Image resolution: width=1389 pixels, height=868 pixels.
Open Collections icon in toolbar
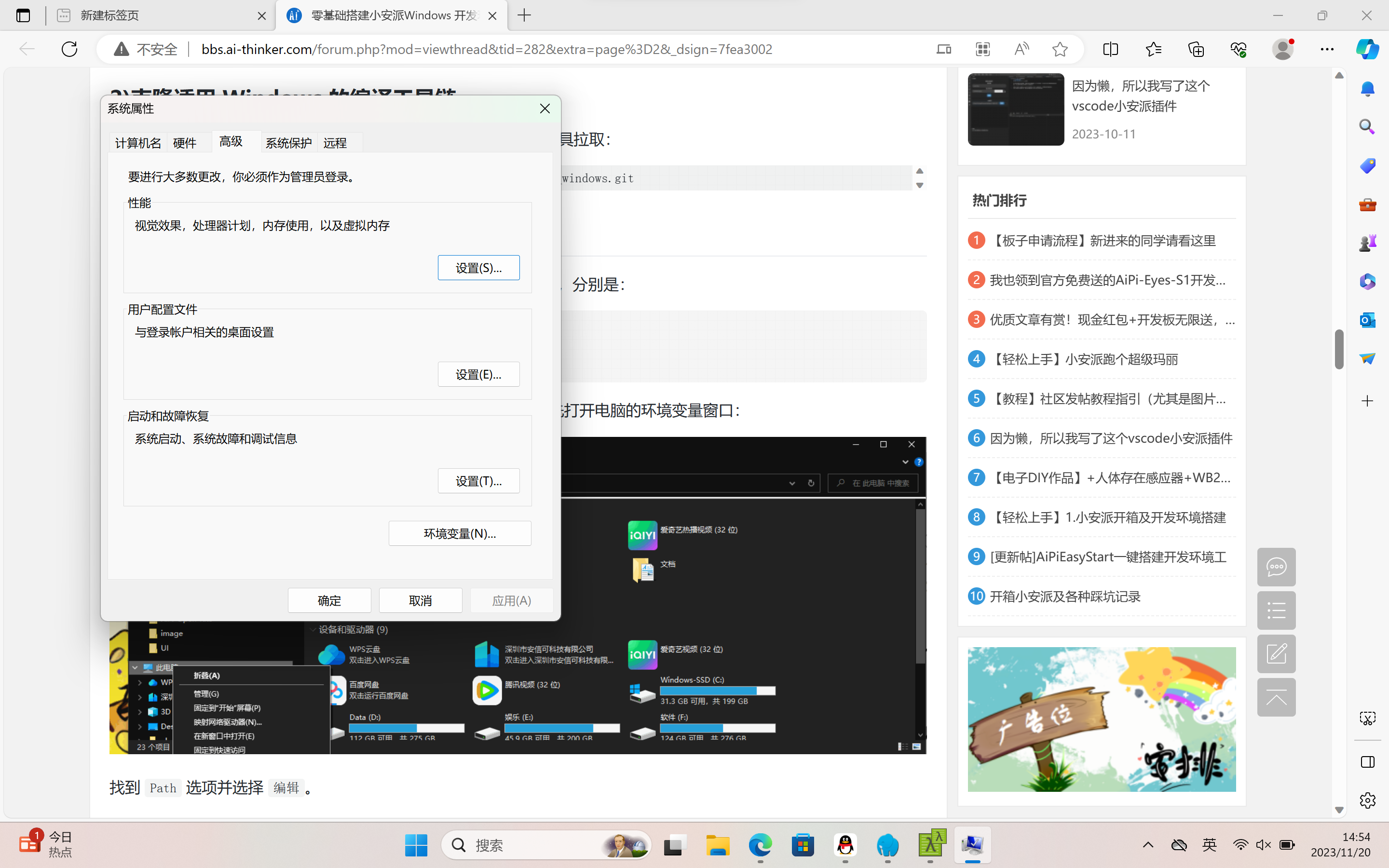tap(1196, 49)
